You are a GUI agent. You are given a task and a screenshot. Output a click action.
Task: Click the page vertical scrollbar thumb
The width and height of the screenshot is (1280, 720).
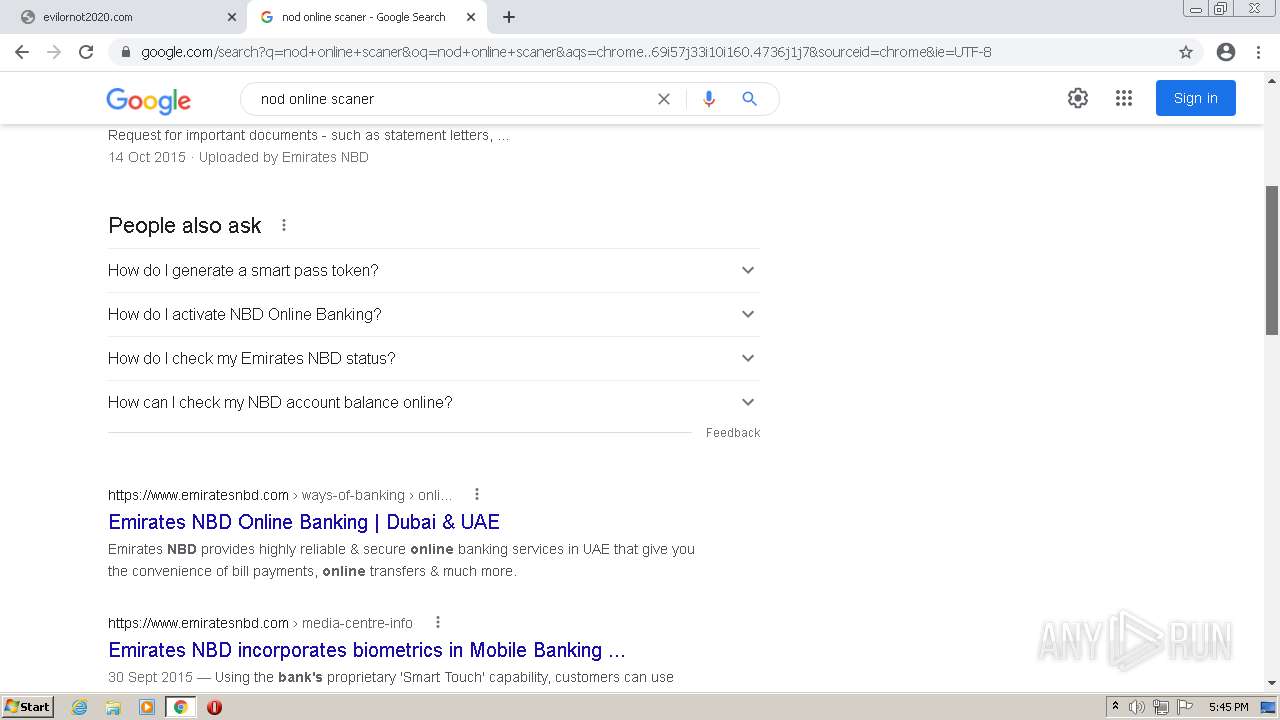1272,260
